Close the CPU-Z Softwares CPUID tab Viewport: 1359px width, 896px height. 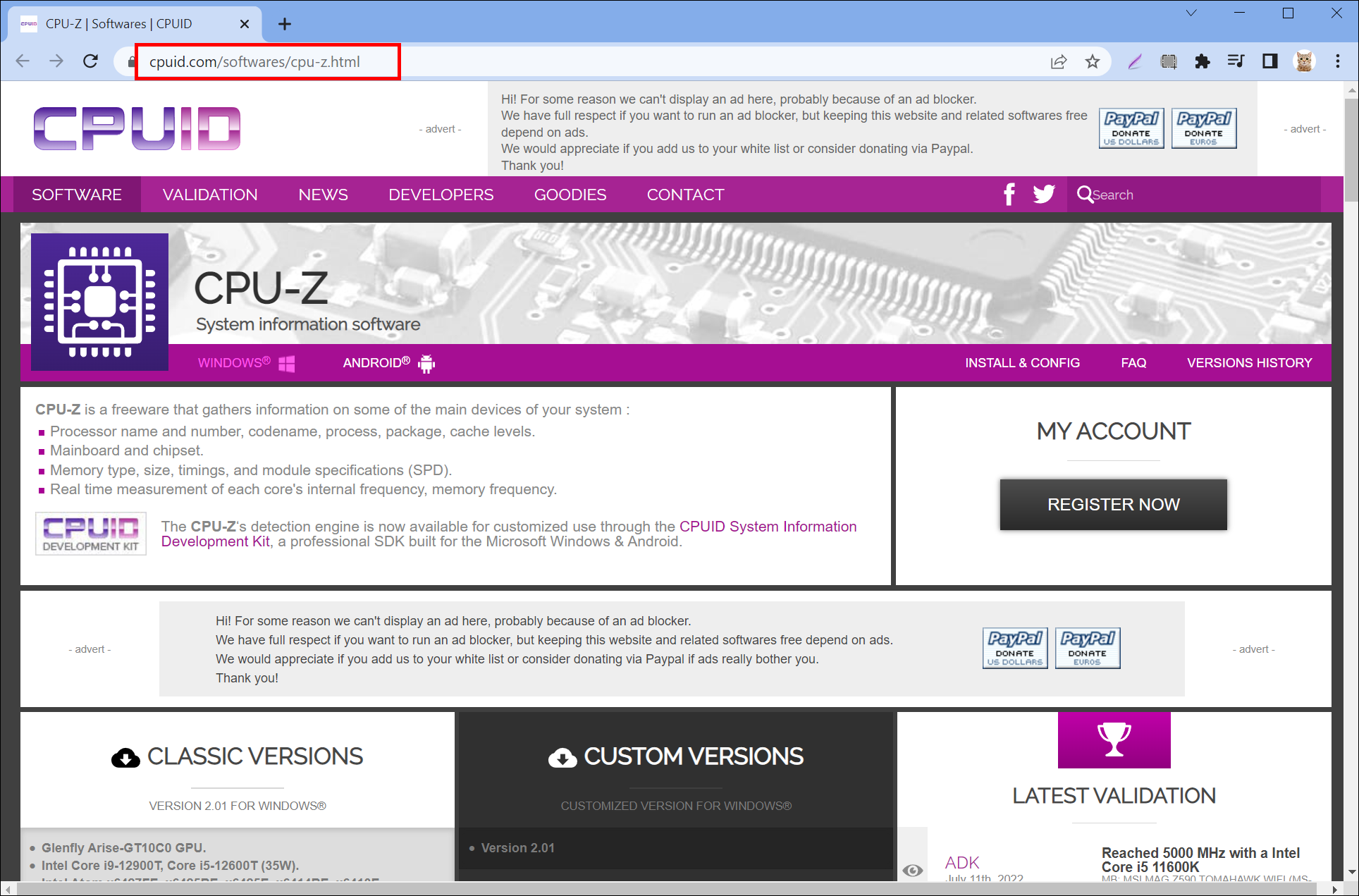245,24
